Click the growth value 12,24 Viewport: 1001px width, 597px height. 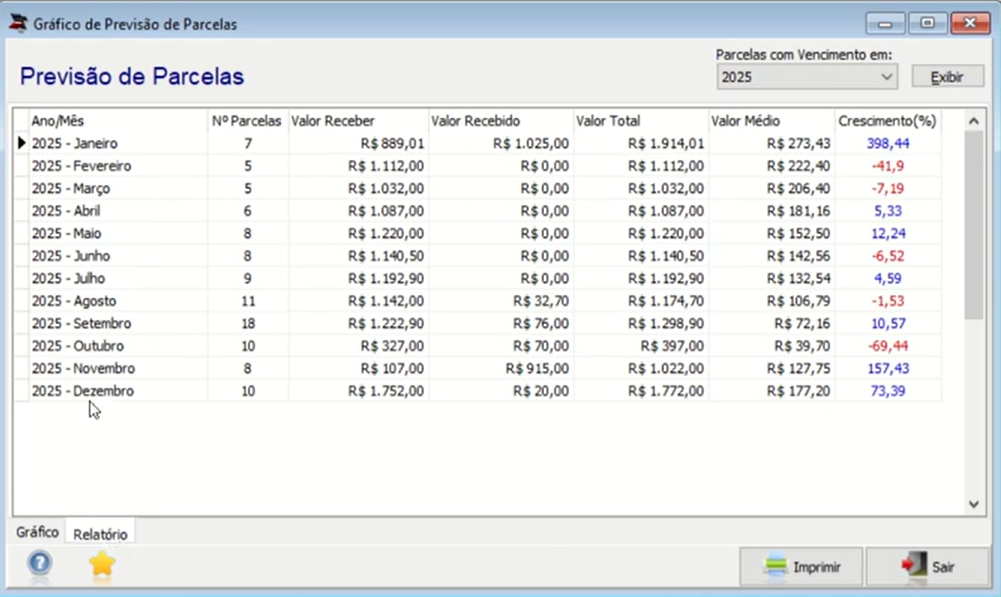click(888, 233)
